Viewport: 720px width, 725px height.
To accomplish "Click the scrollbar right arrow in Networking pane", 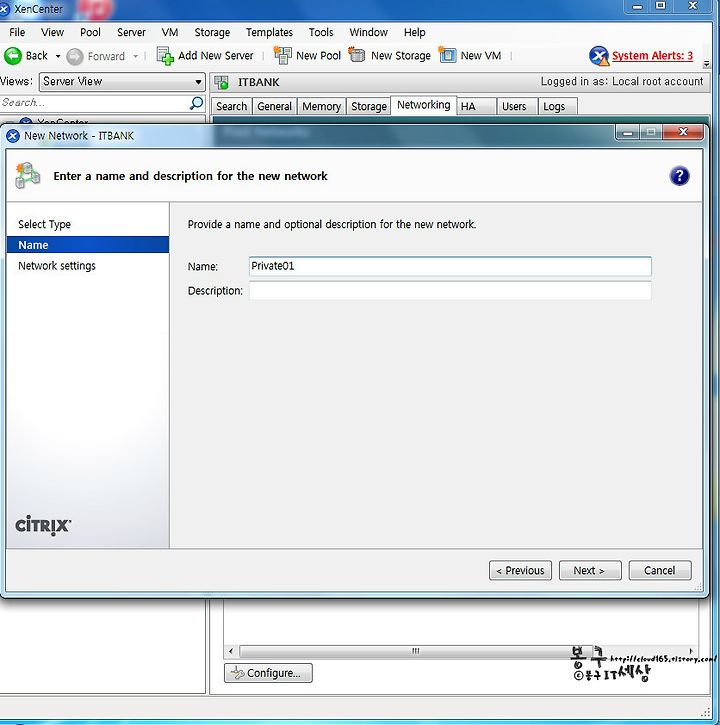I will tap(691, 651).
